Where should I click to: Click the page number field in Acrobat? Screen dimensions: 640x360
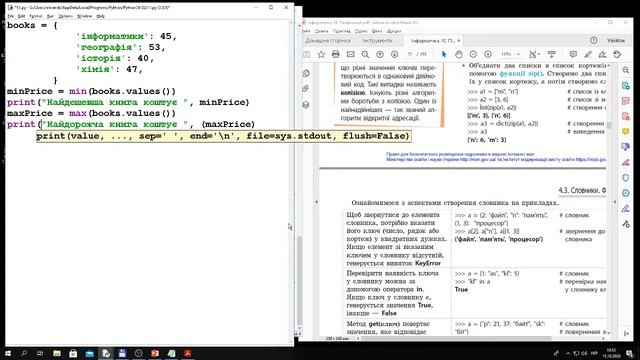[x=410, y=54]
